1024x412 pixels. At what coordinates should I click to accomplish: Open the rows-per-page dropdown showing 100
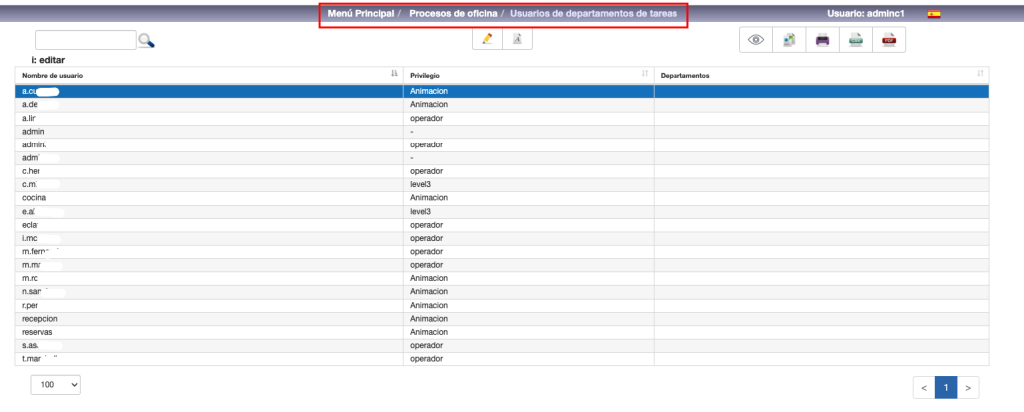coord(55,384)
